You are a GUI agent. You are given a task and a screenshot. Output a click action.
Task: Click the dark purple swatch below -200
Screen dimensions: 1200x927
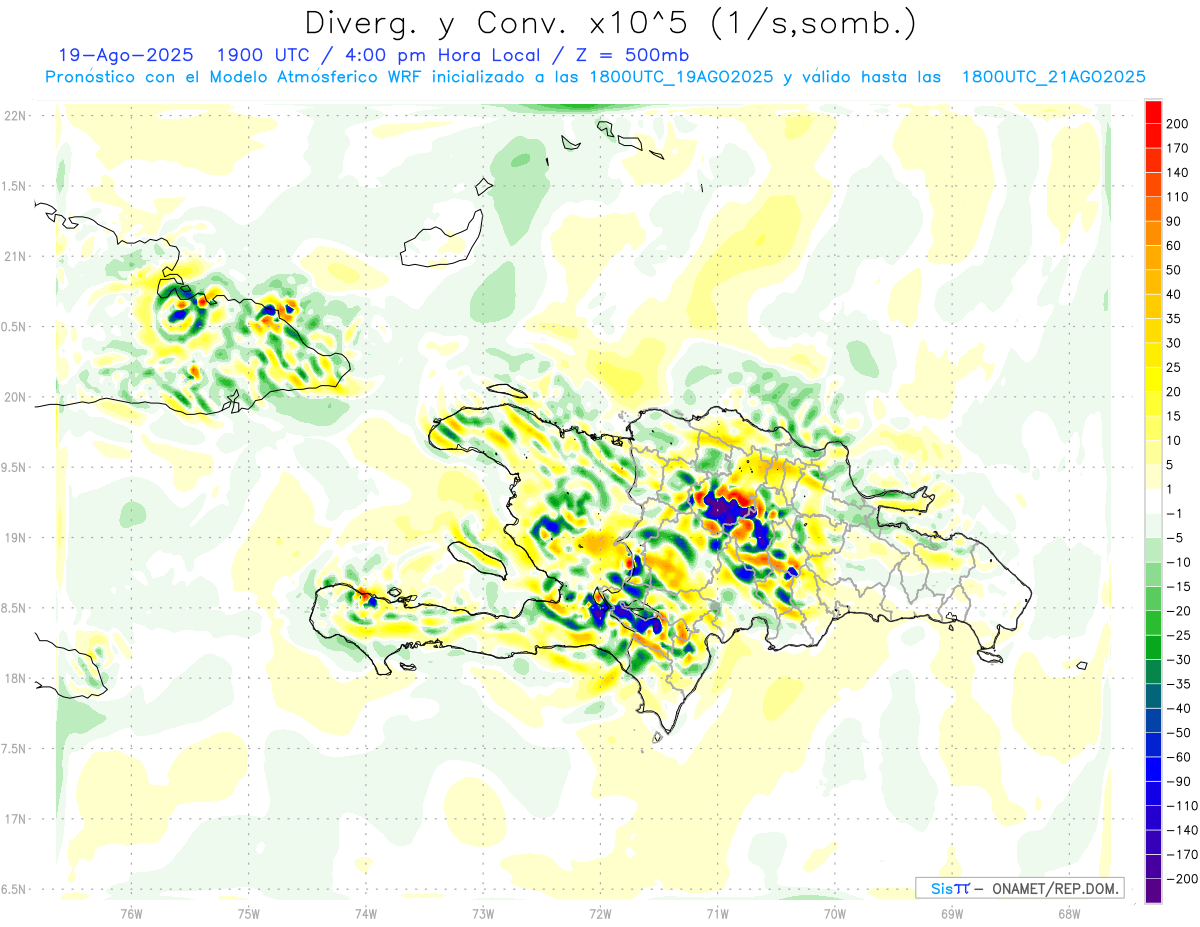pos(1153,890)
